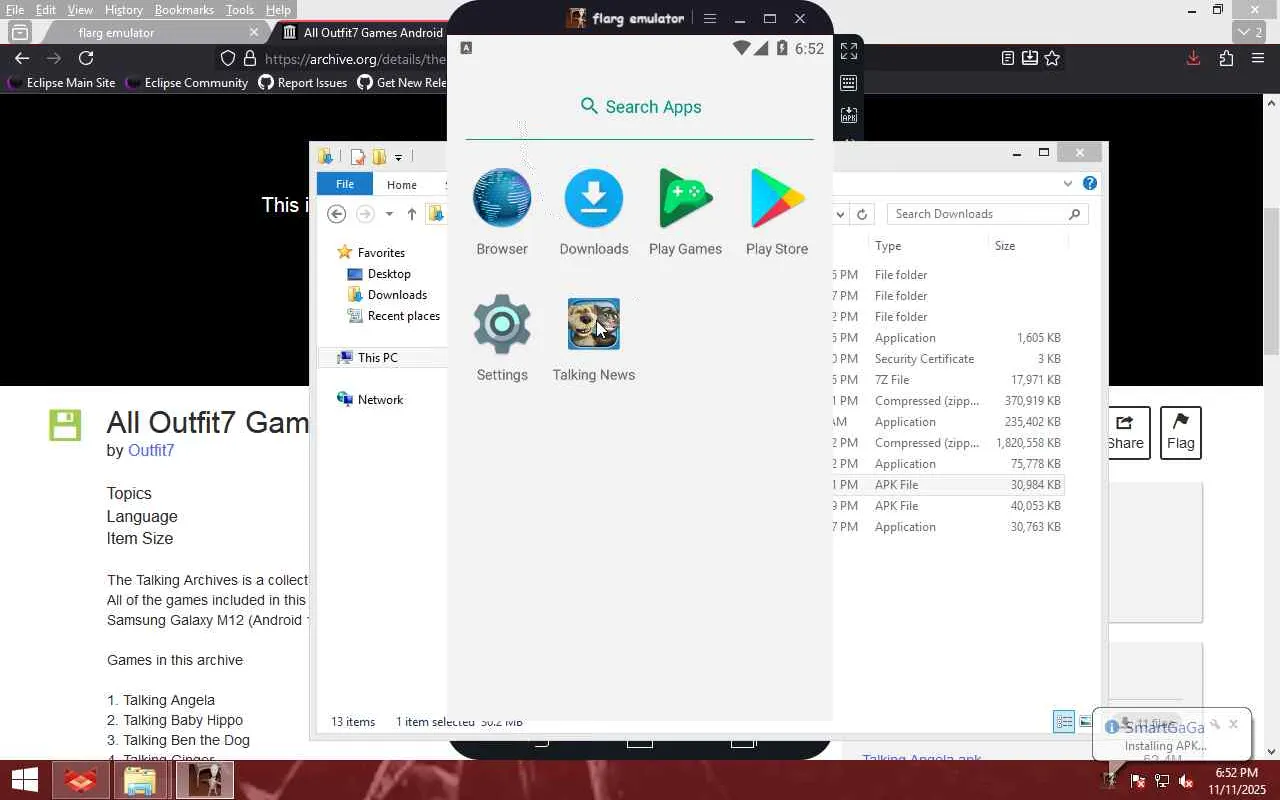
Task: Open the Firefox downloads panel
Action: (x=1193, y=58)
